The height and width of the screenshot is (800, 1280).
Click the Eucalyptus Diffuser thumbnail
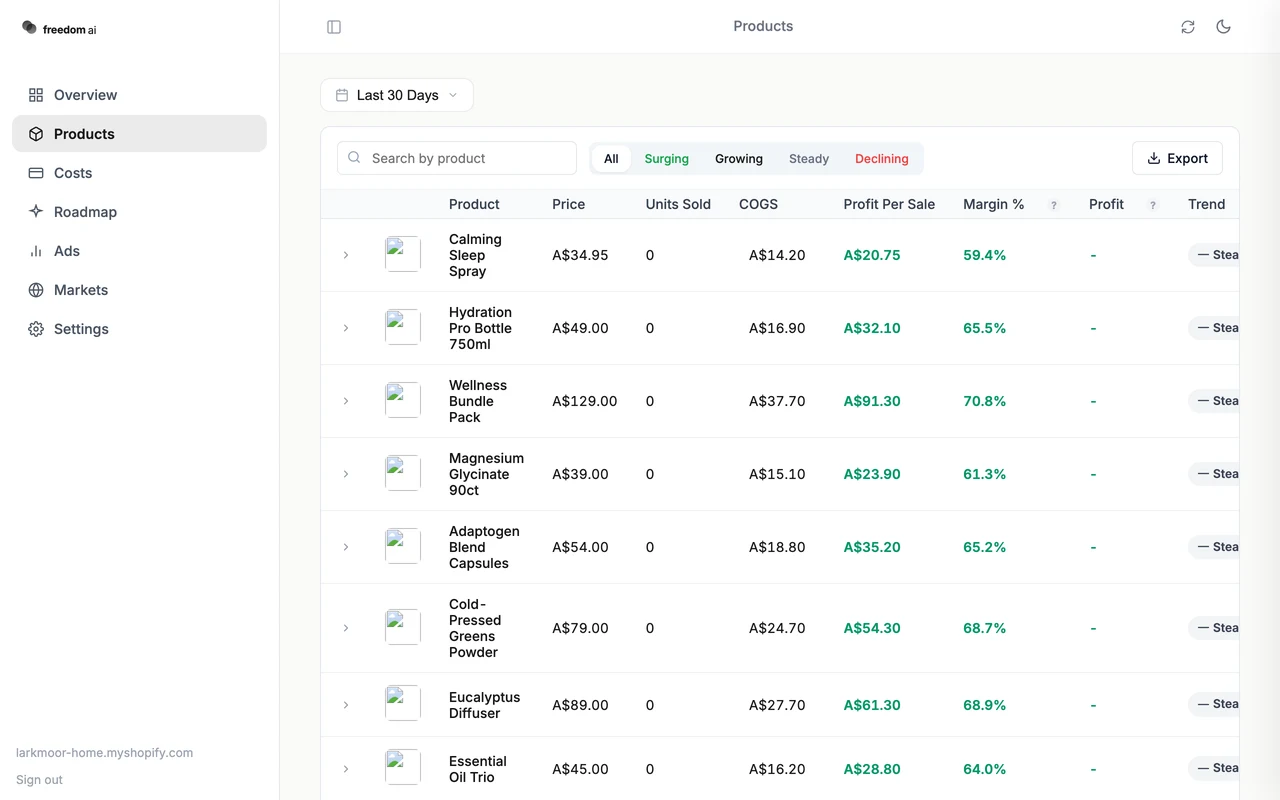tap(403, 704)
